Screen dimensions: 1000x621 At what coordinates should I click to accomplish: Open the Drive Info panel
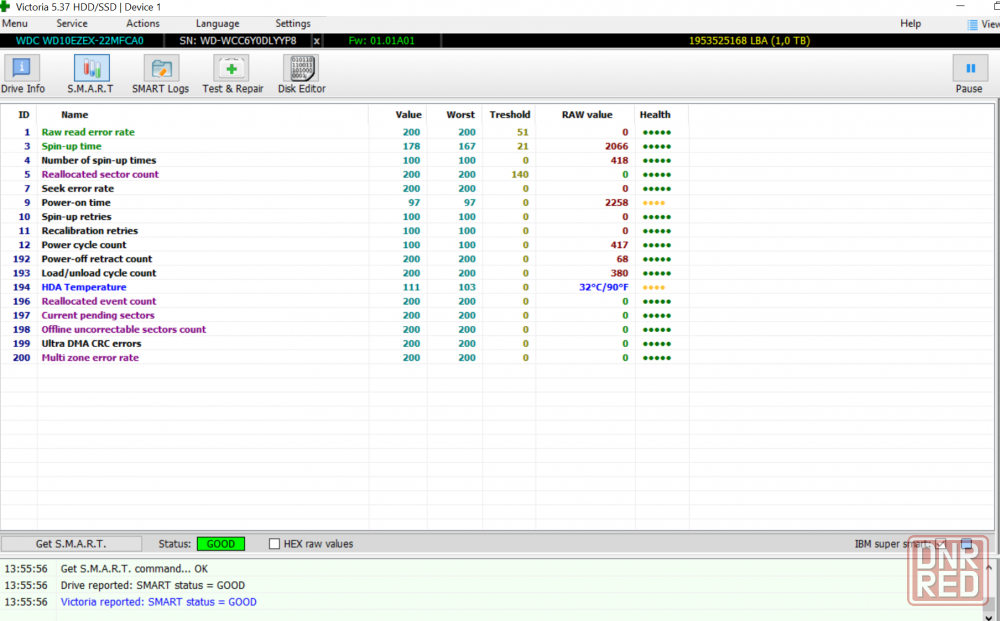click(22, 75)
